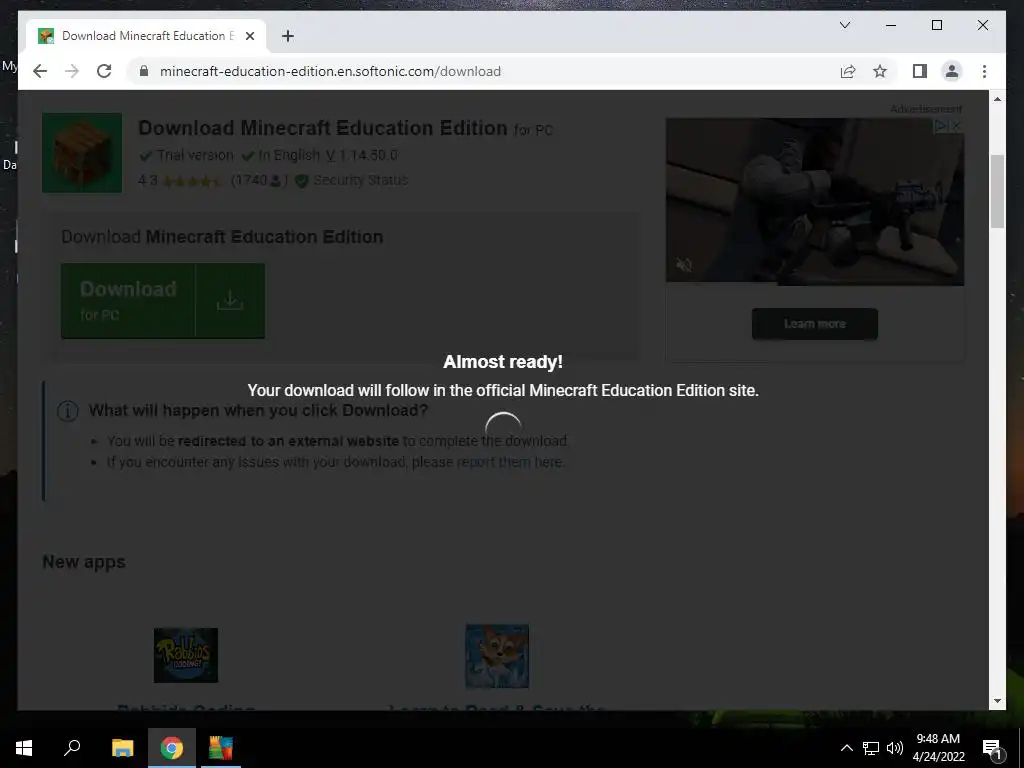Select the Download Minecraft Education tab
This screenshot has width=1024, height=768.
(146, 36)
